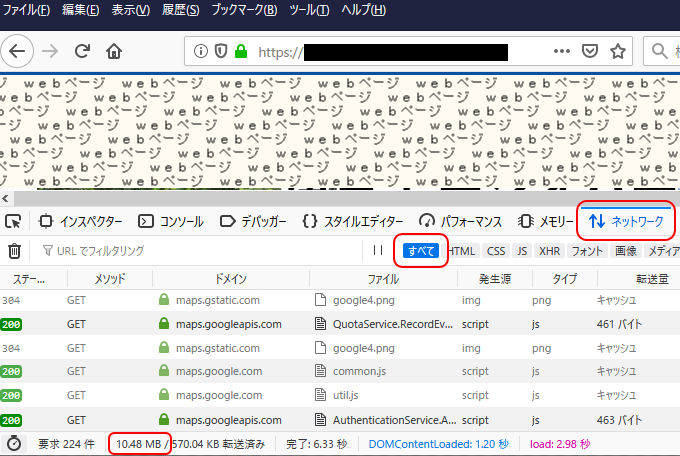Viewport: 680px width, 456px height.
Task: Open performance analysis stopwatch icon
Action: (14, 443)
